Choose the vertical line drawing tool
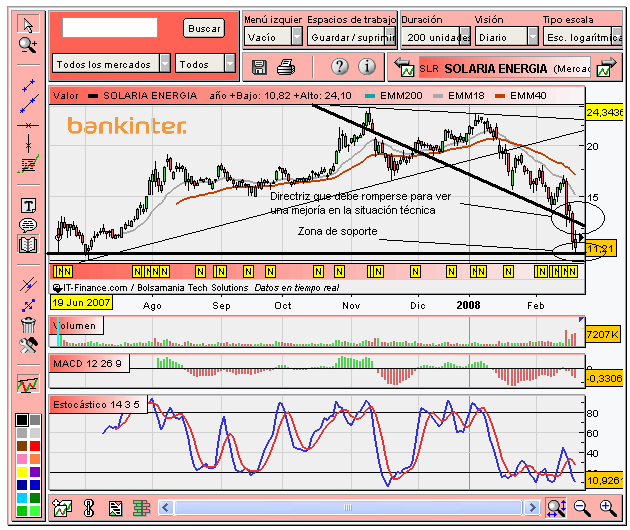630x530 pixels. pos(28,144)
